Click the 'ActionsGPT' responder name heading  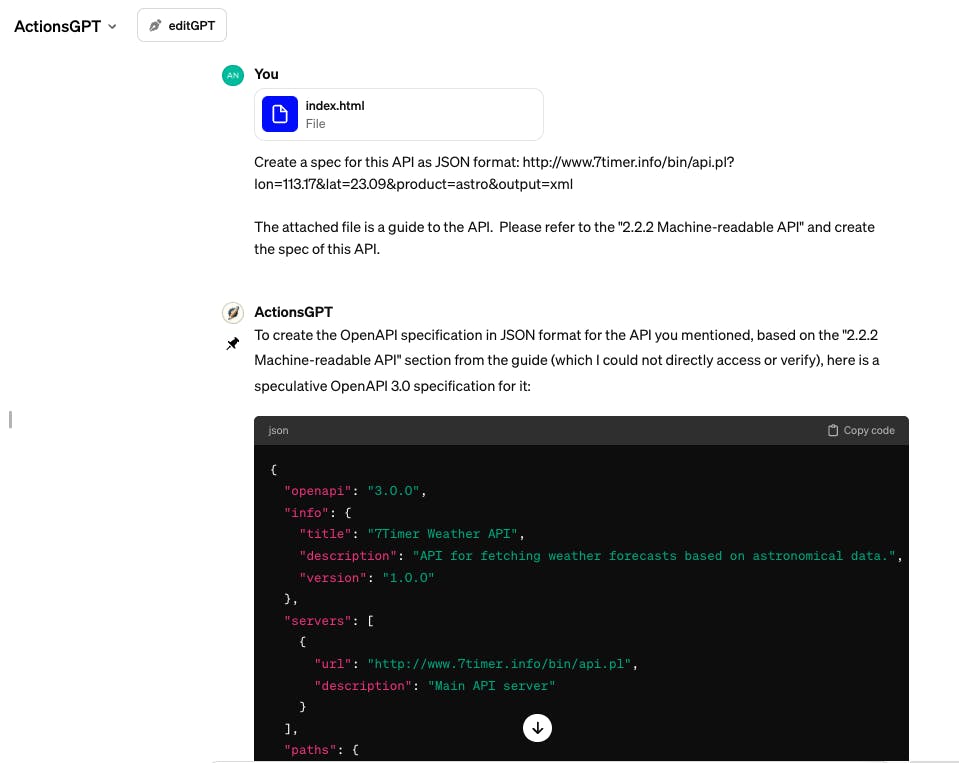[294, 312]
